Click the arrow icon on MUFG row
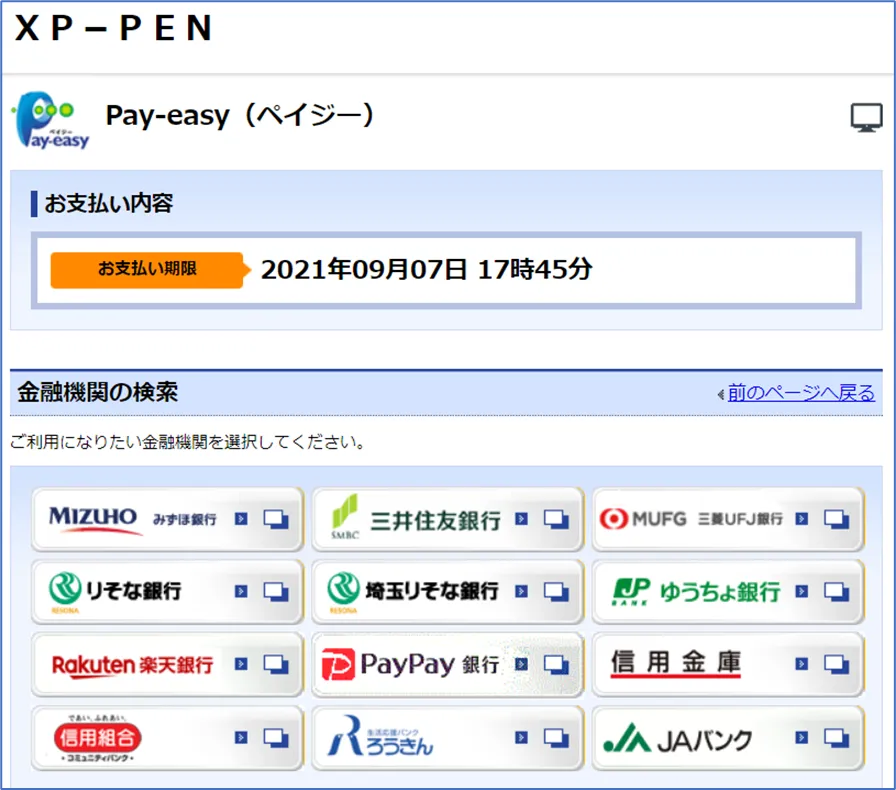 coord(802,518)
